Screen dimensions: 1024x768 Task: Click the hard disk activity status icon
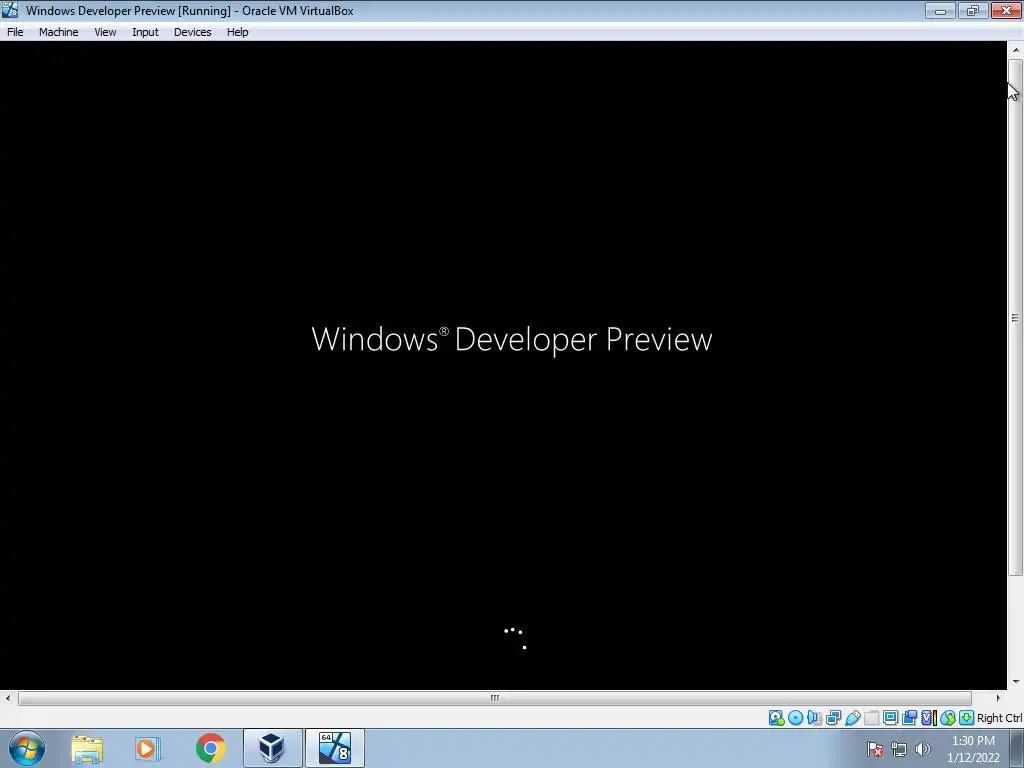click(x=776, y=718)
